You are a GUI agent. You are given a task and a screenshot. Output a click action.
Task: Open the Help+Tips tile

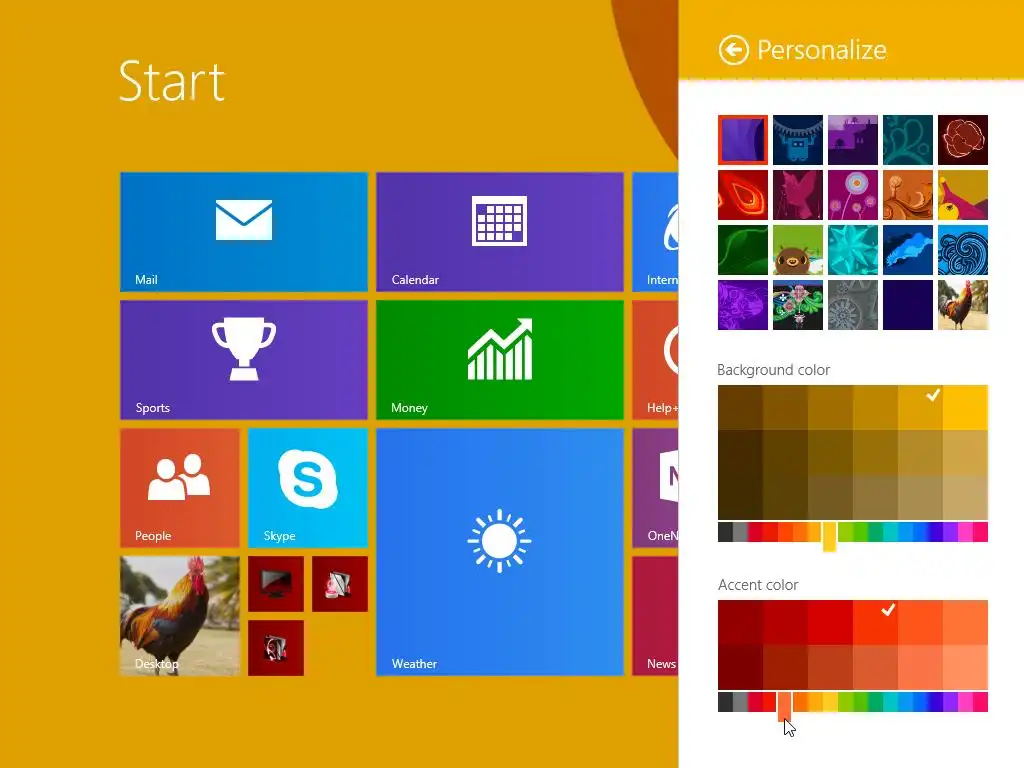655,360
